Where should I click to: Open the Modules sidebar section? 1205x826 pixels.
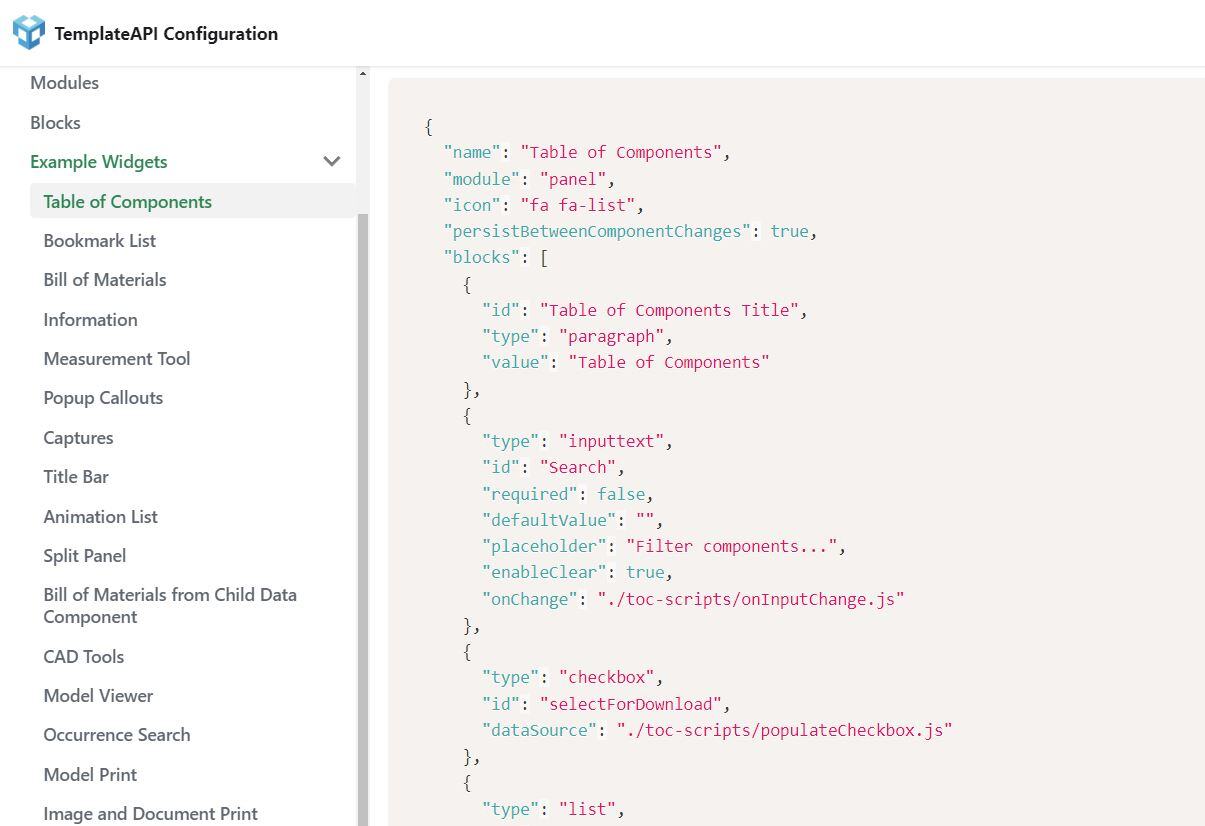pos(64,83)
